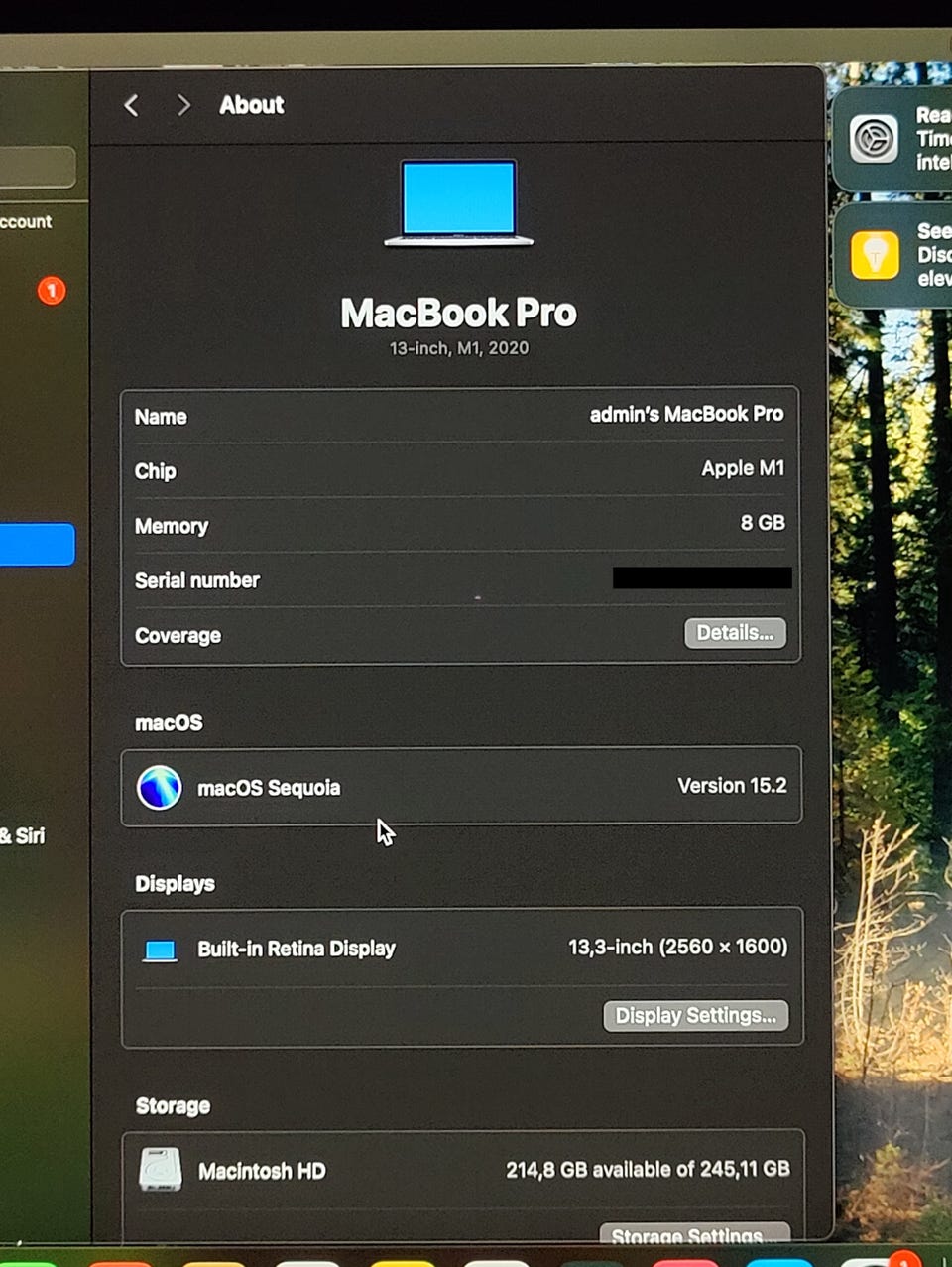
Task: Click the MacBook Pro title
Action: (458, 314)
